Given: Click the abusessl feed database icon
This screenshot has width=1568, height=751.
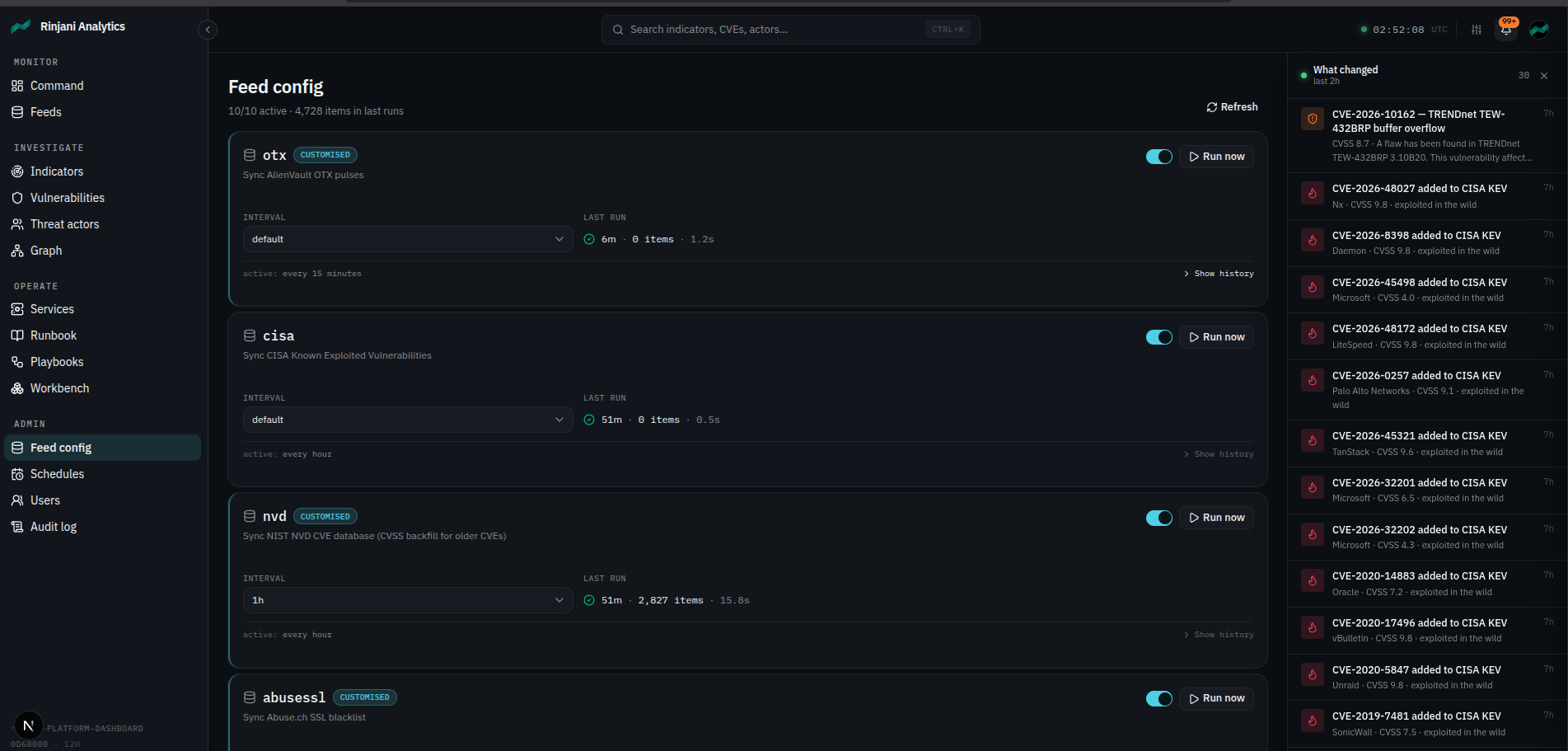Looking at the screenshot, I should 250,697.
